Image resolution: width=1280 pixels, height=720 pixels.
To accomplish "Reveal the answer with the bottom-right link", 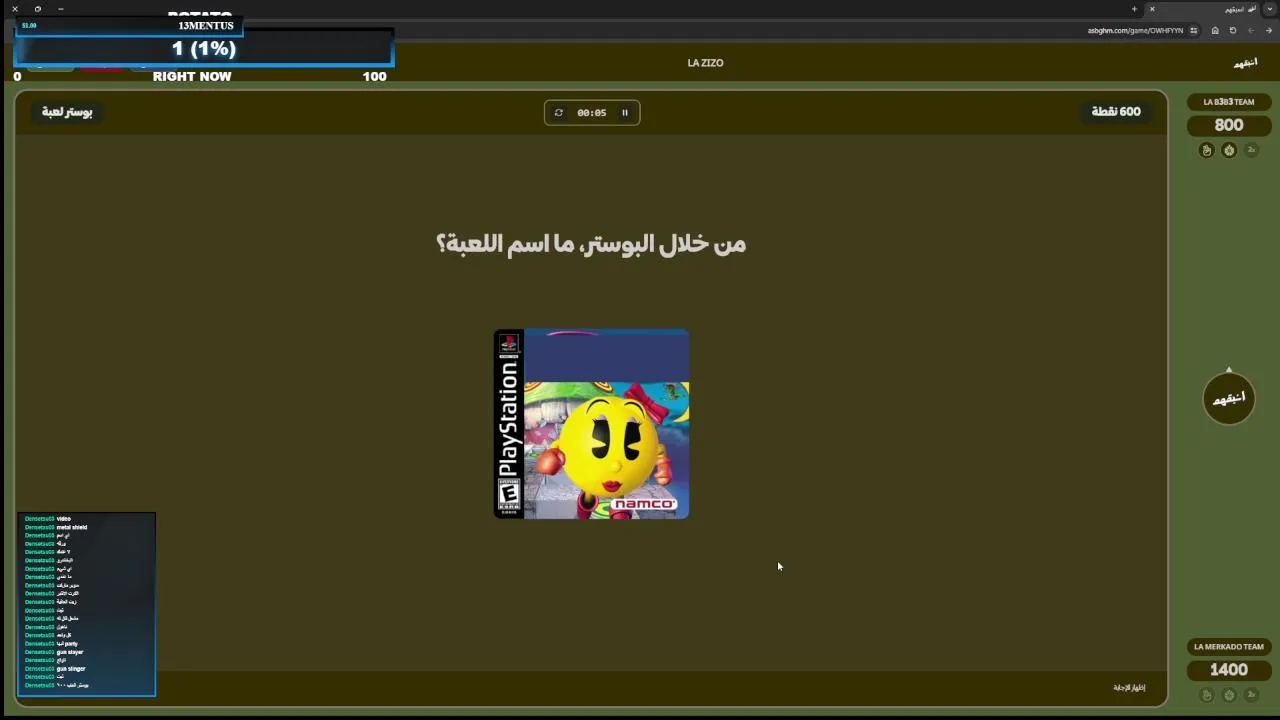I will coord(1129,687).
